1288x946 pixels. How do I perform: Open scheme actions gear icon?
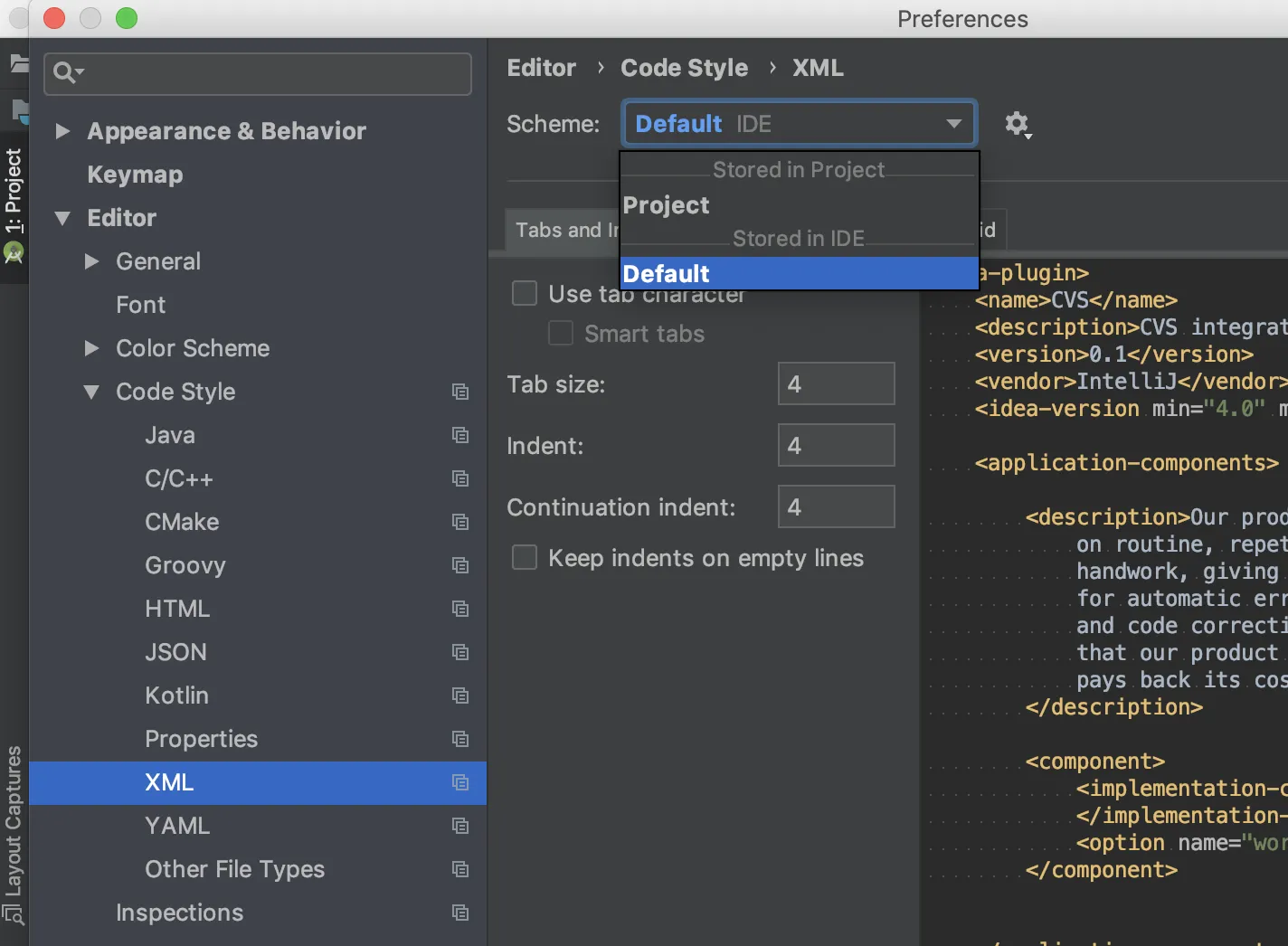pos(1018,124)
